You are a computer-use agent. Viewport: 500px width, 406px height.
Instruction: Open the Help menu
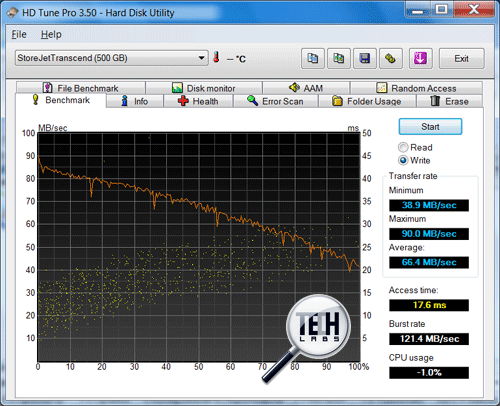click(51, 34)
